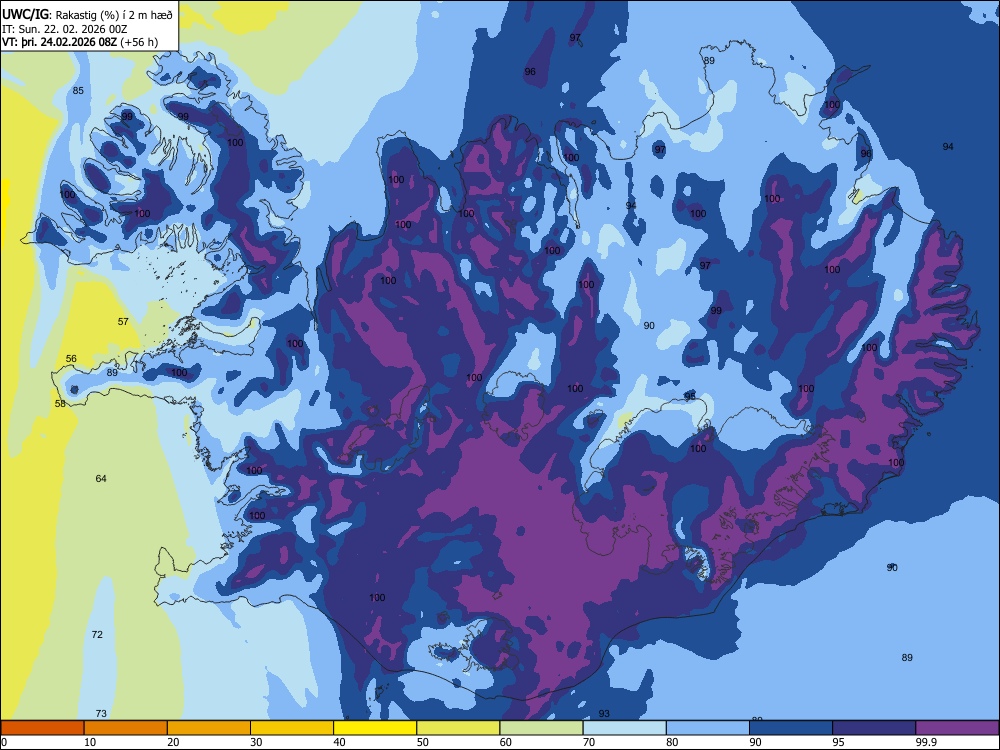
Task: Click the 'Rakastig (%) í 2 m hæð' label
Action: [114, 15]
